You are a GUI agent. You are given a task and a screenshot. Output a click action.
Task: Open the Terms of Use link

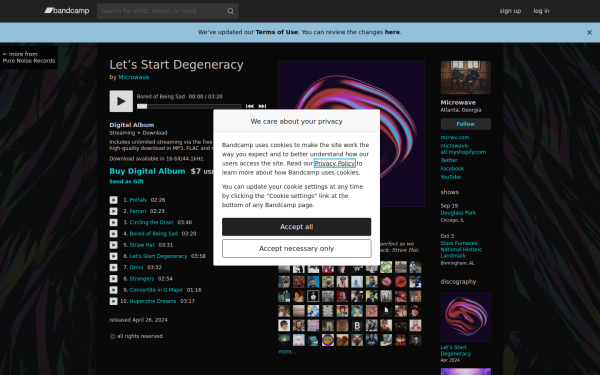coord(277,32)
